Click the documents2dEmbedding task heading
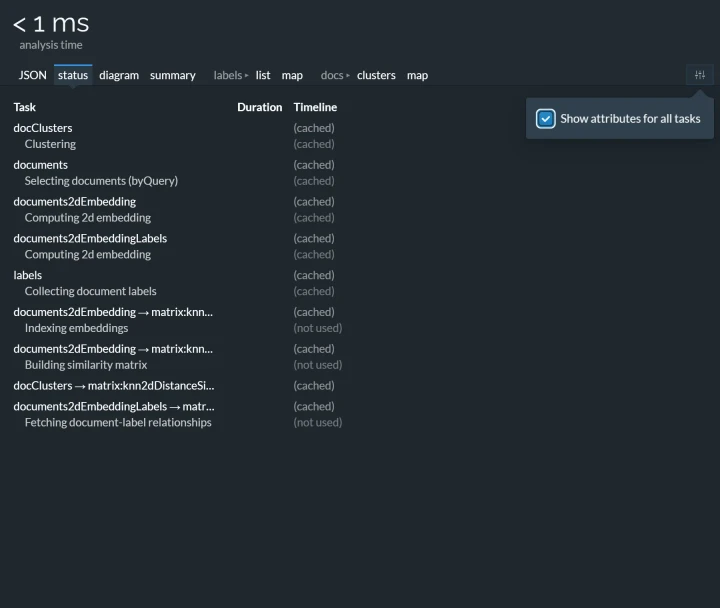720x608 pixels. click(x=74, y=202)
